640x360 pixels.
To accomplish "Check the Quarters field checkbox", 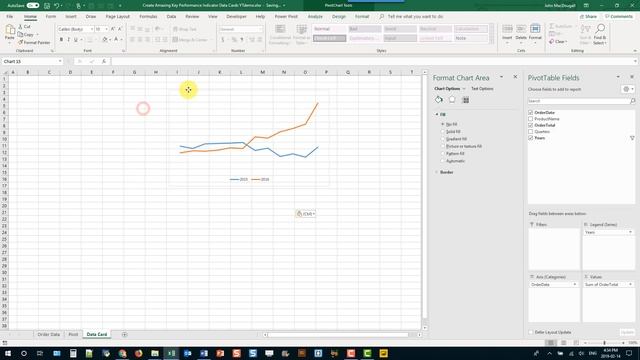I will click(531, 131).
